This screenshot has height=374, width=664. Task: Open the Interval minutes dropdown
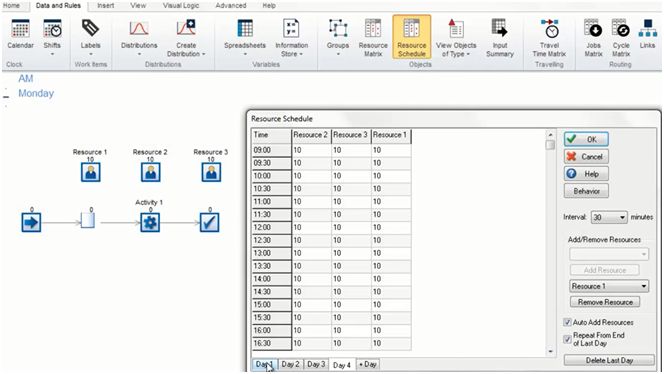[609, 217]
